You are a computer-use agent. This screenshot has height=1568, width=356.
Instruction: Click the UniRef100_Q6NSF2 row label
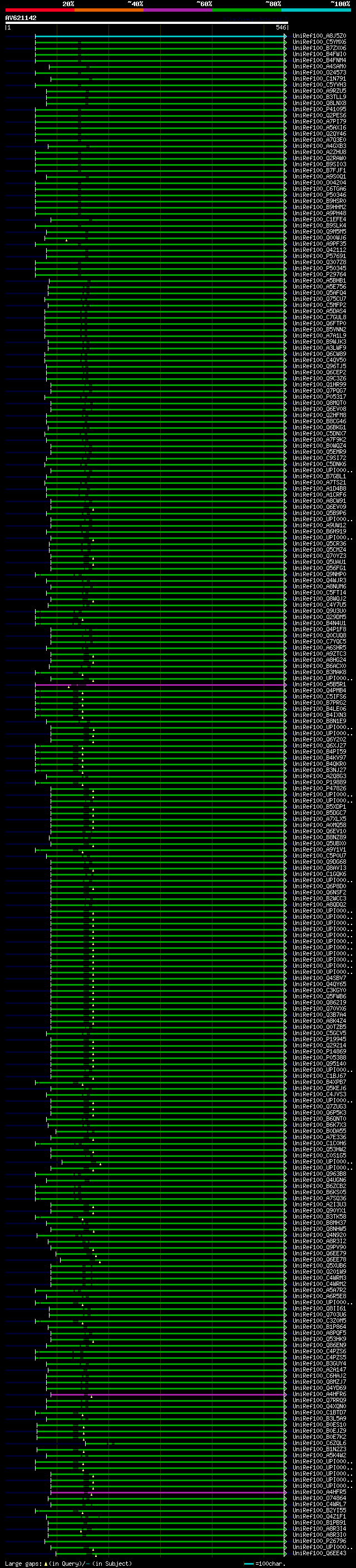pos(319,892)
